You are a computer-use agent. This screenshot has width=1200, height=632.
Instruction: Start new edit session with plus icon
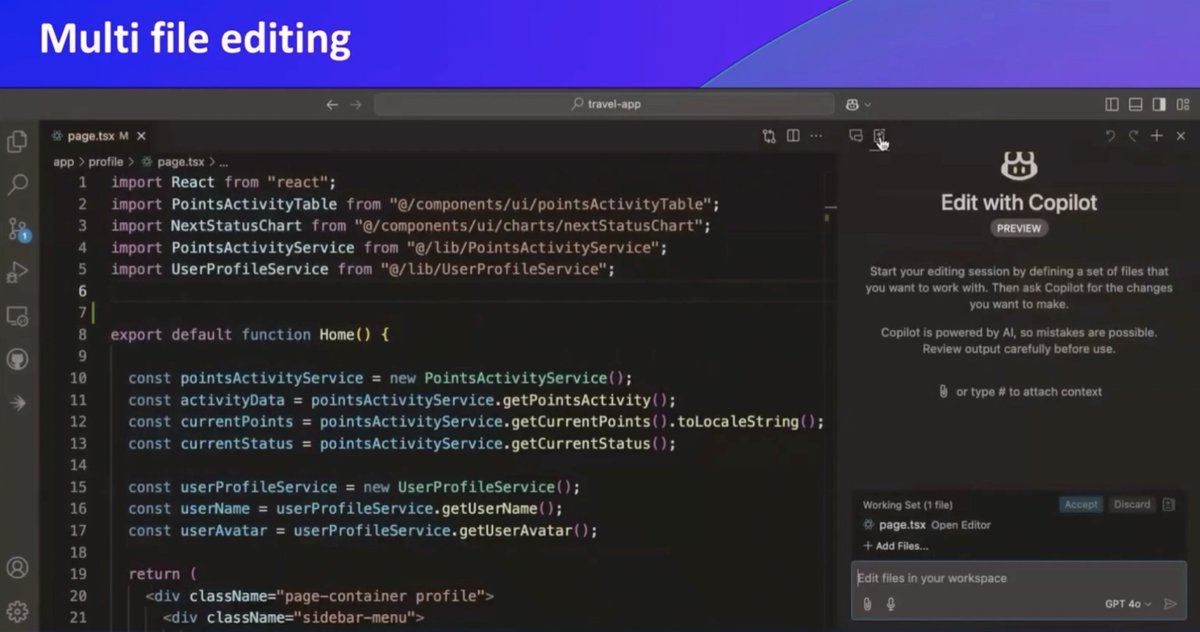point(1157,136)
